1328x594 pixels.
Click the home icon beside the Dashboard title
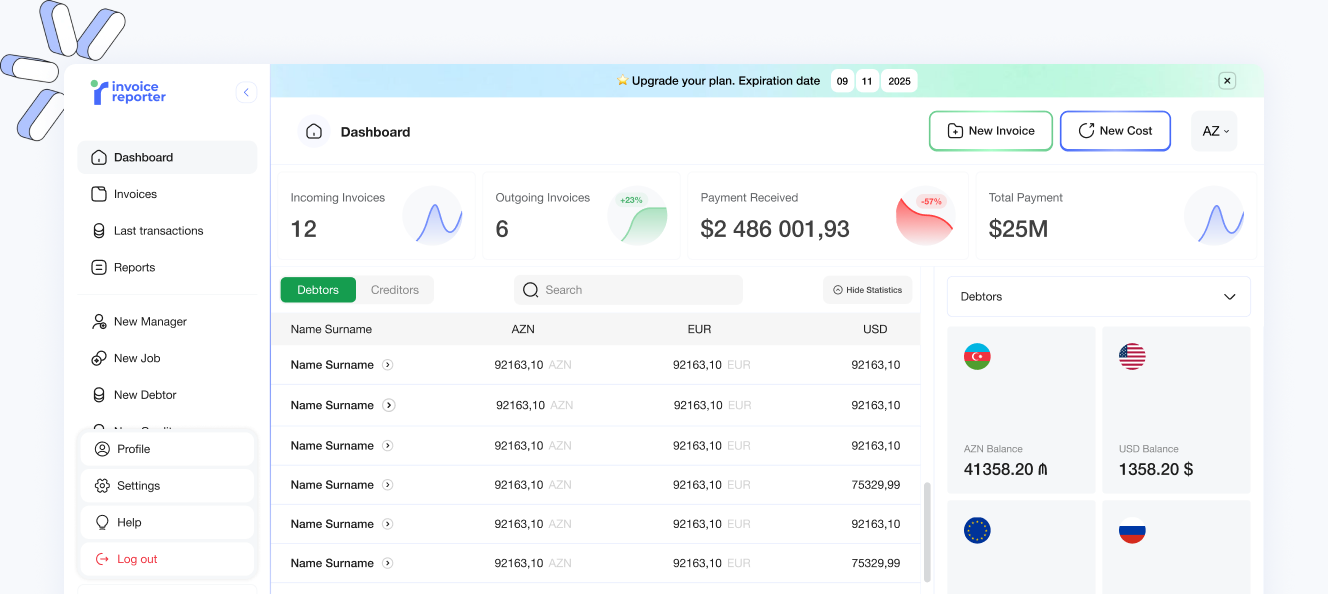click(x=314, y=132)
